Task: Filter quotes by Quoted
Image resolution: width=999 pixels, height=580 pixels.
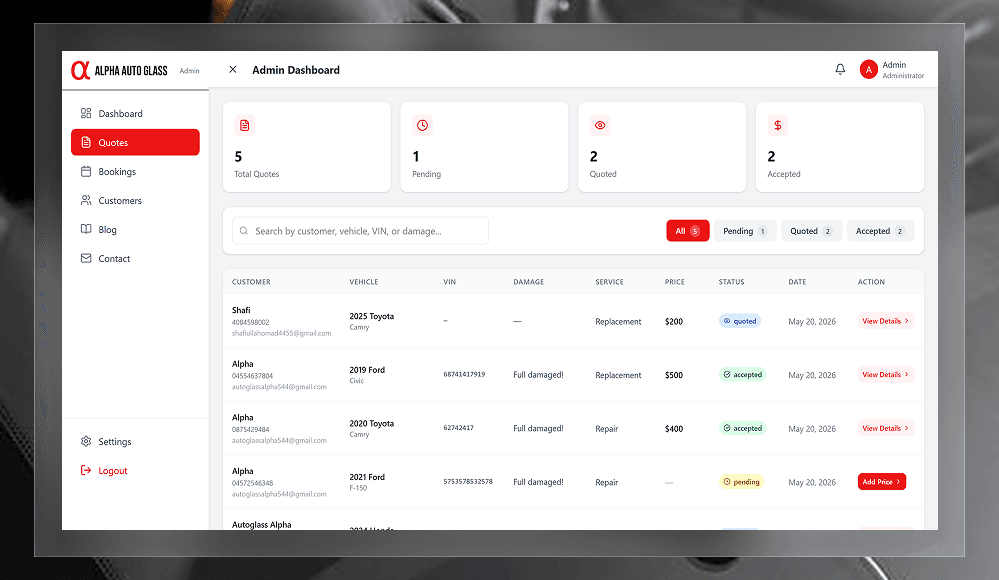Action: point(811,231)
